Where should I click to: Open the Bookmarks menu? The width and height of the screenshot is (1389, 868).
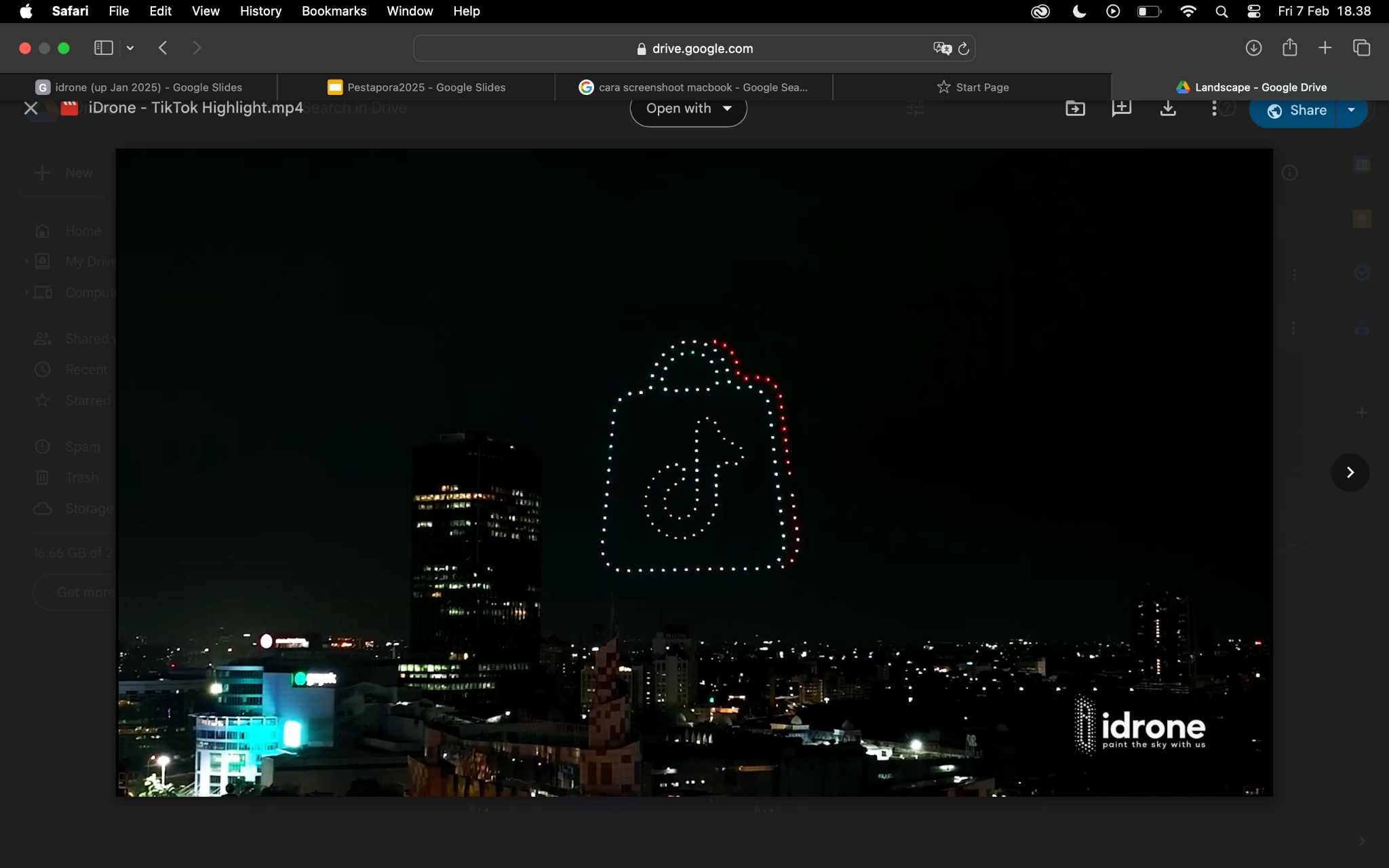[334, 11]
